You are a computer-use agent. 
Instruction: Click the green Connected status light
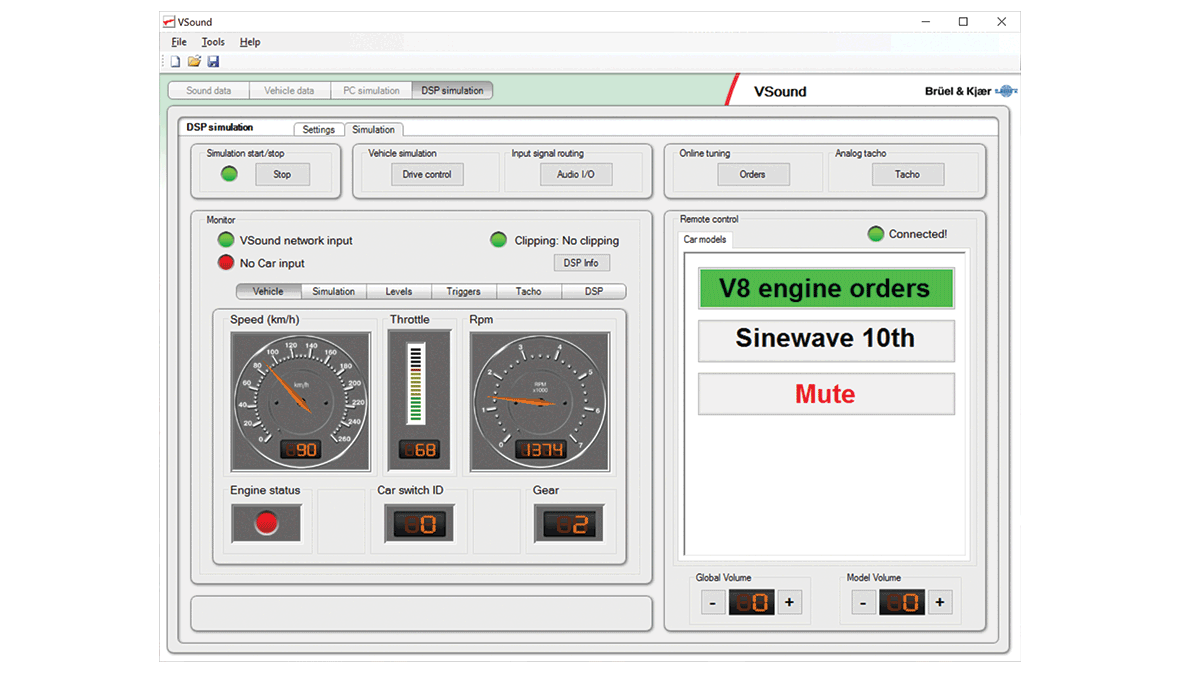[876, 234]
